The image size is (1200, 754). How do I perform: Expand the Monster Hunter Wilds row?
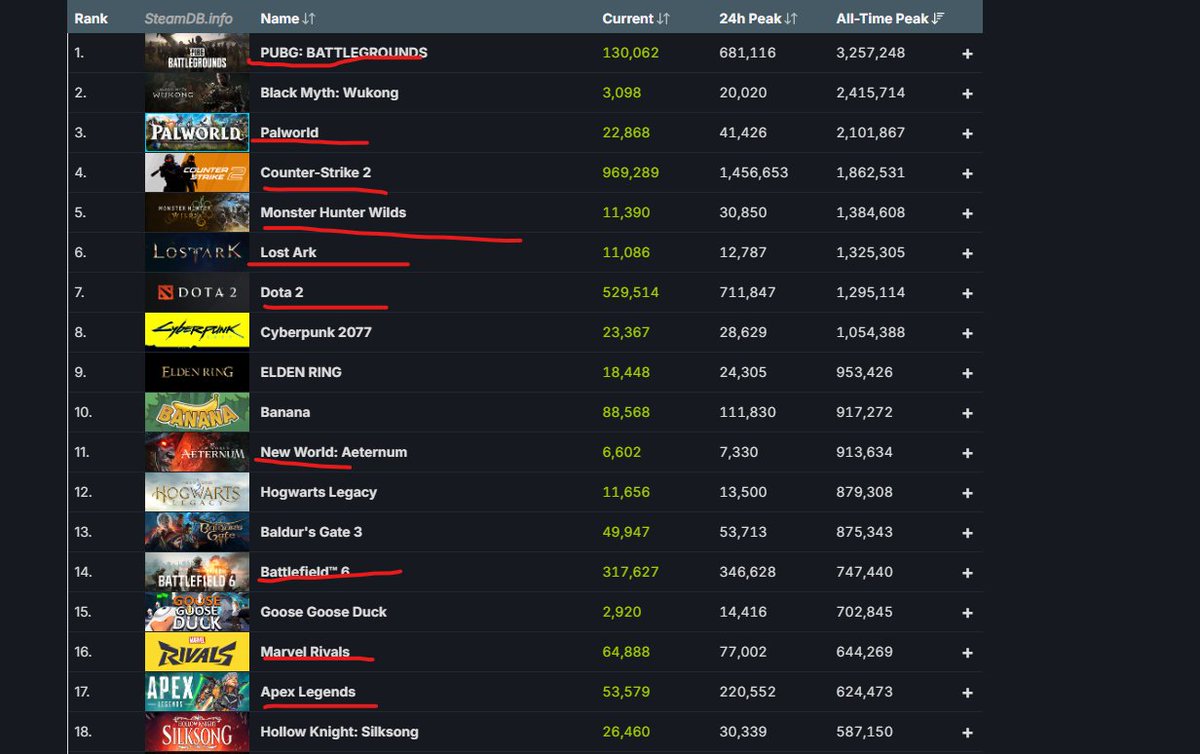[967, 213]
